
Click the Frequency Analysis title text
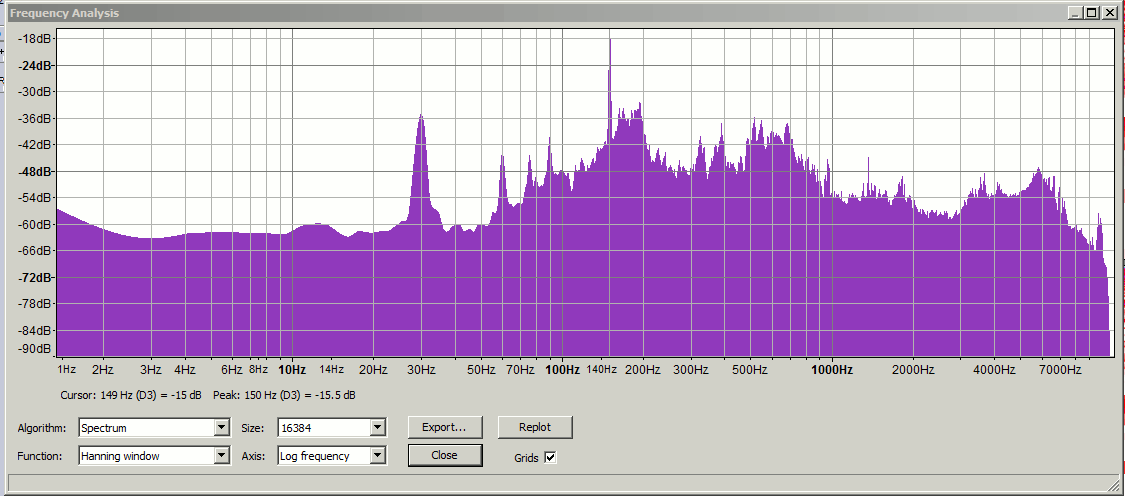click(65, 14)
